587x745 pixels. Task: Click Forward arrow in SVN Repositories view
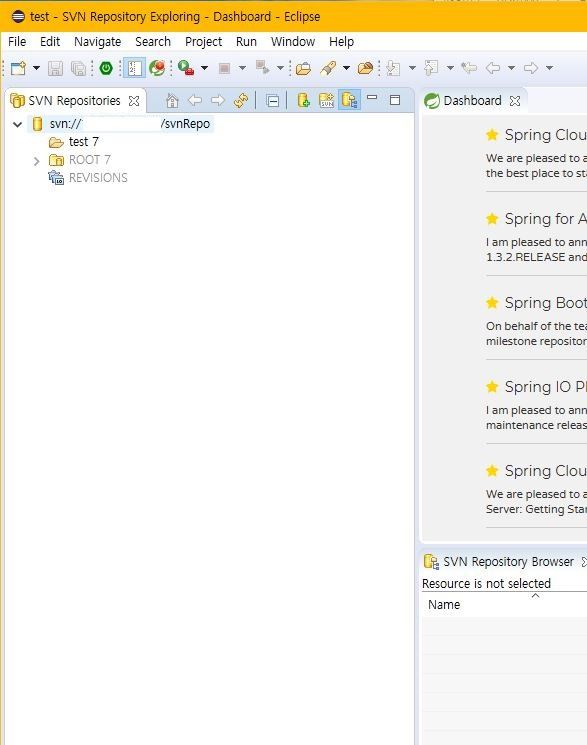click(218, 100)
